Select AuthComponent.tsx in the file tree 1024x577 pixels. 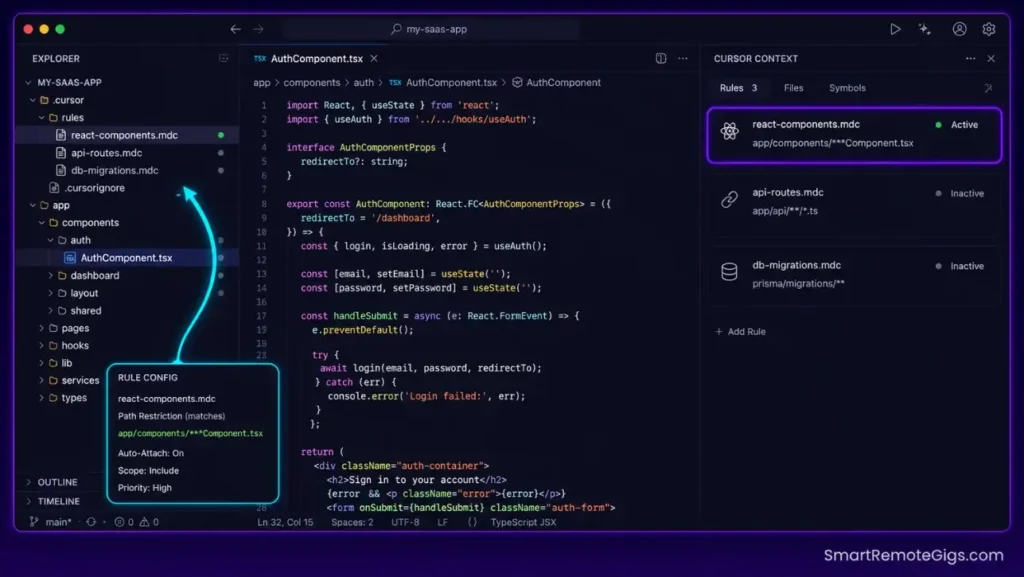click(126, 258)
